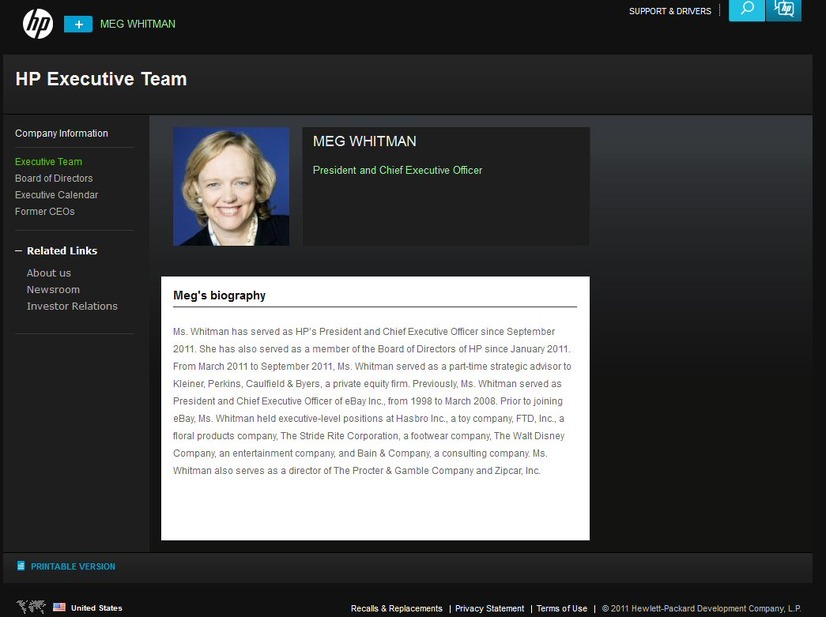Open the Privacy Statement link
826x617 pixels.
(489, 609)
